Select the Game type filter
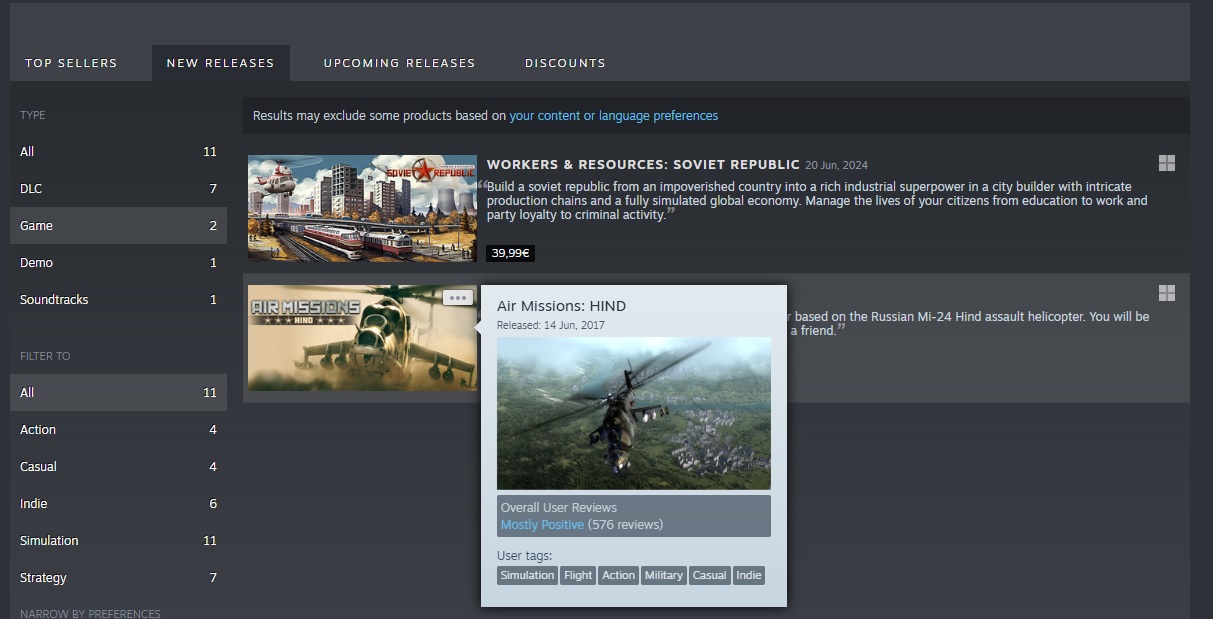The image size is (1213, 619). click(118, 226)
